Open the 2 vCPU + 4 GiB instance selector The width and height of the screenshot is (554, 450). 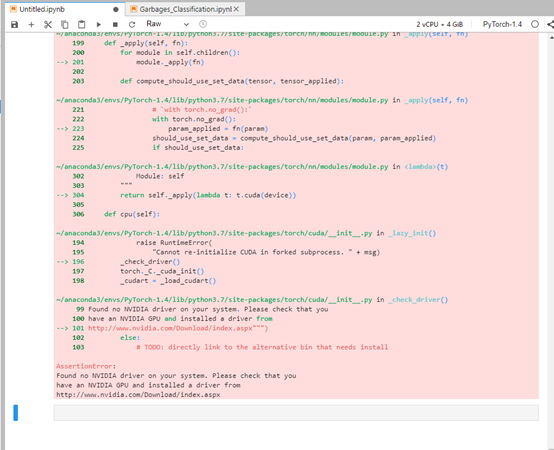pyautogui.click(x=439, y=24)
